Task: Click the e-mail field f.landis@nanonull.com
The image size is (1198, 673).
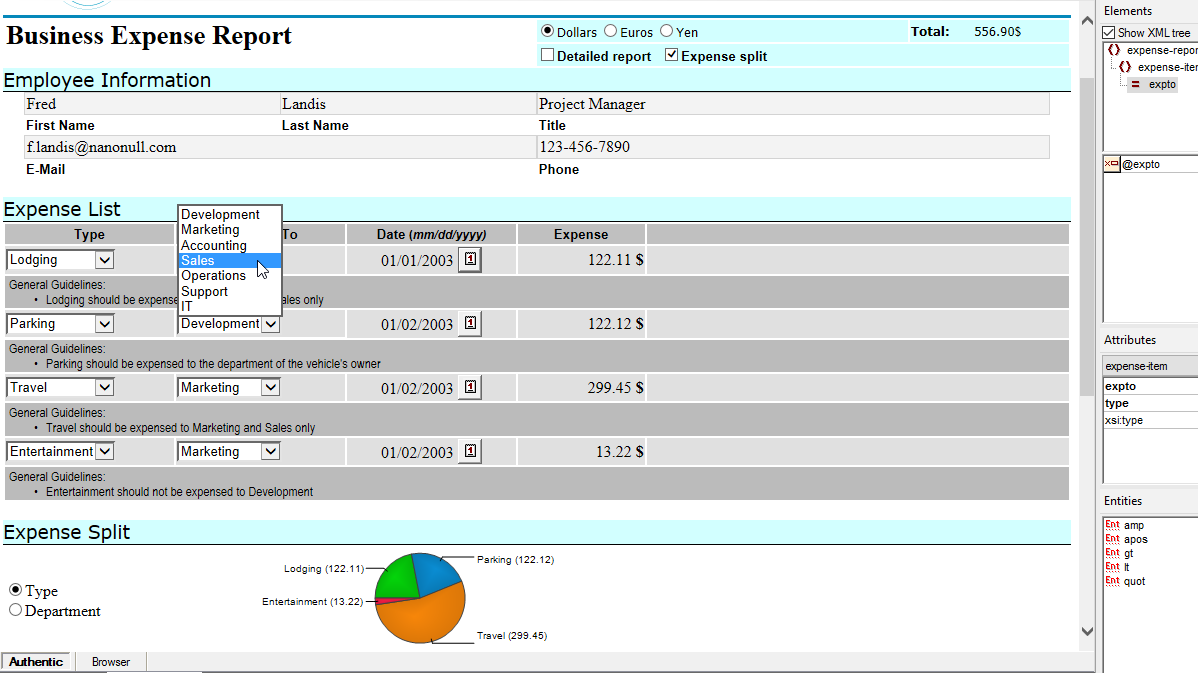Action: pos(101,147)
